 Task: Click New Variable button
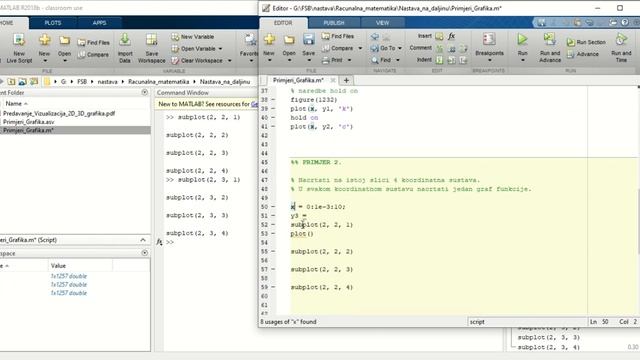pos(192,37)
